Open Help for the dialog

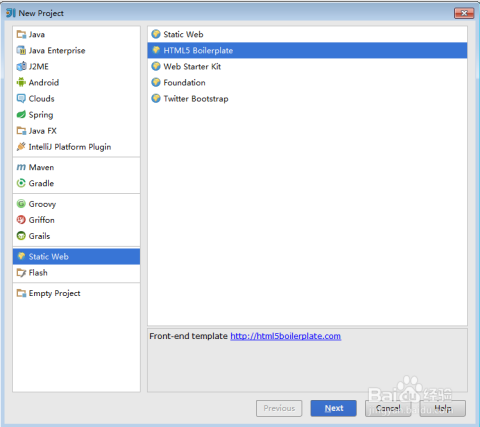tap(443, 408)
